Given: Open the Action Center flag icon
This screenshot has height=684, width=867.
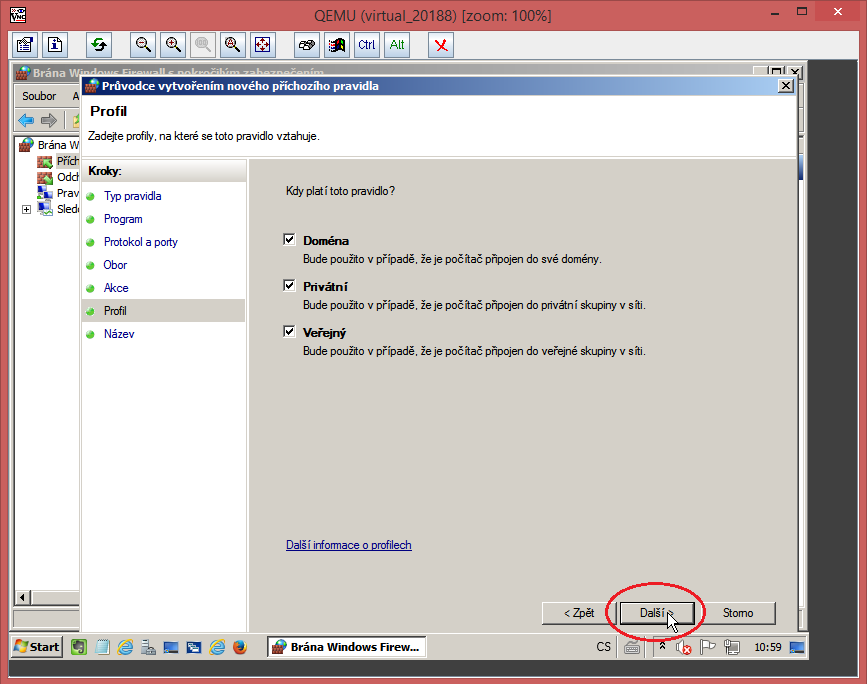Looking at the screenshot, I should [707, 647].
